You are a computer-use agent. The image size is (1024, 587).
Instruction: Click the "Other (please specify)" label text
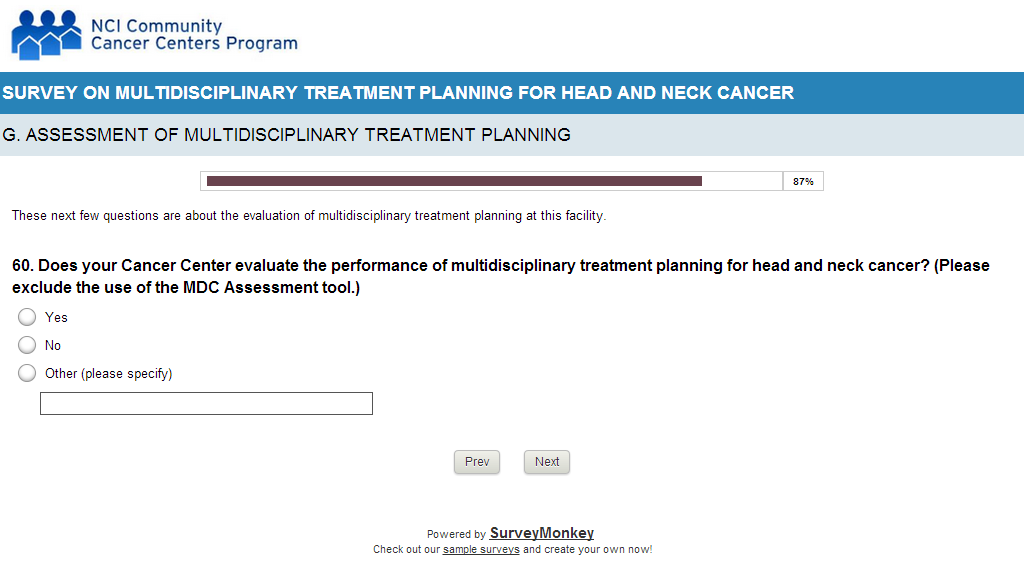pyautogui.click(x=108, y=373)
